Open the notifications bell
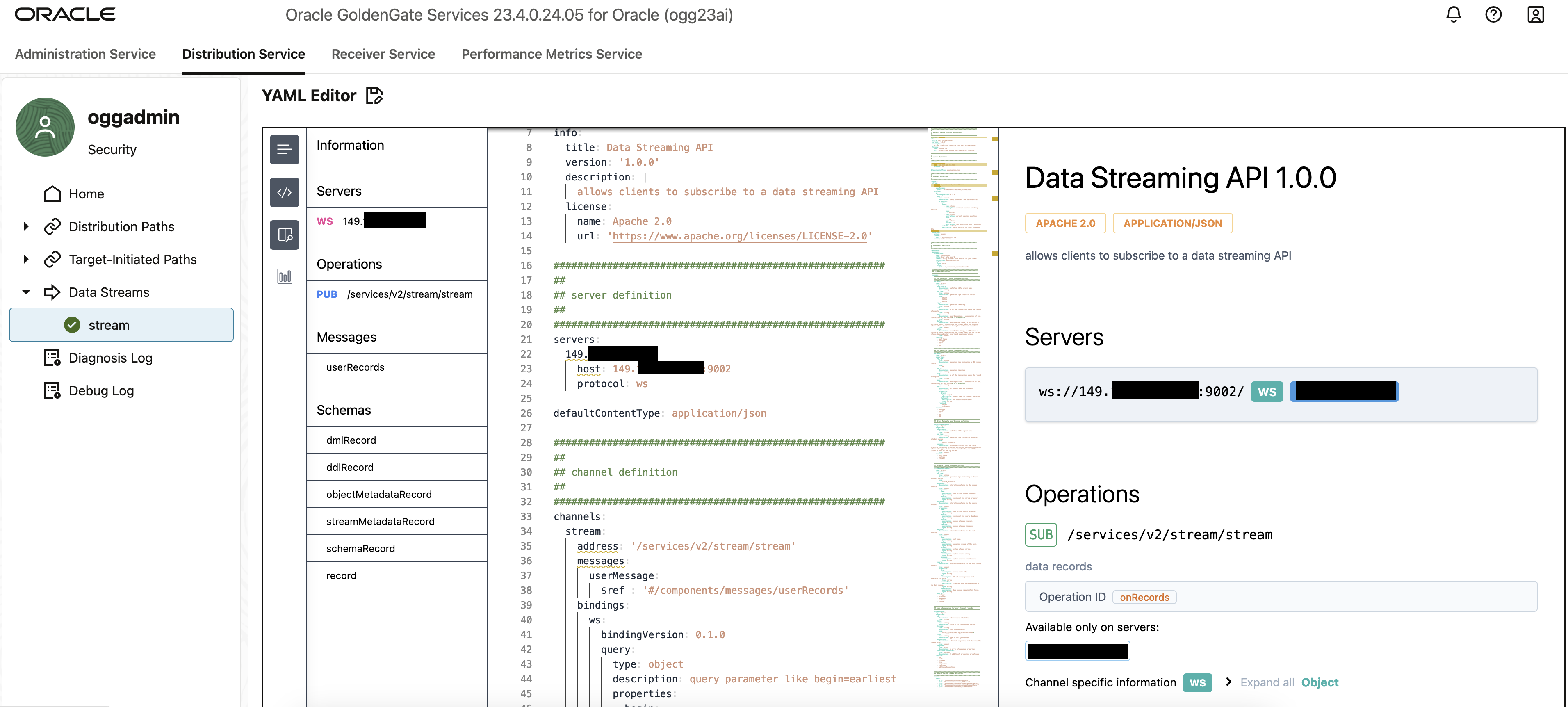The height and width of the screenshot is (707, 1568). pyautogui.click(x=1454, y=14)
